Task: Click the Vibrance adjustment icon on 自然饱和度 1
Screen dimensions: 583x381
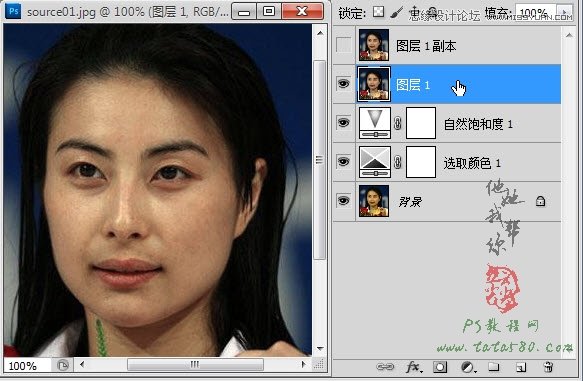Action: [x=375, y=123]
